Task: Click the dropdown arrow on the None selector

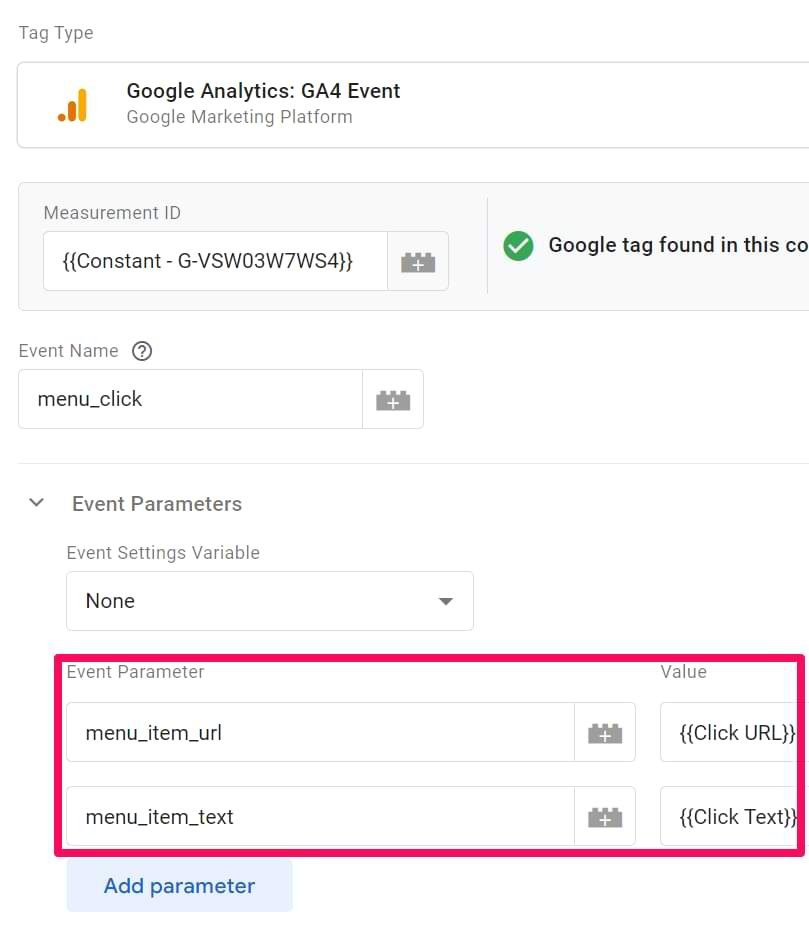Action: tap(444, 601)
